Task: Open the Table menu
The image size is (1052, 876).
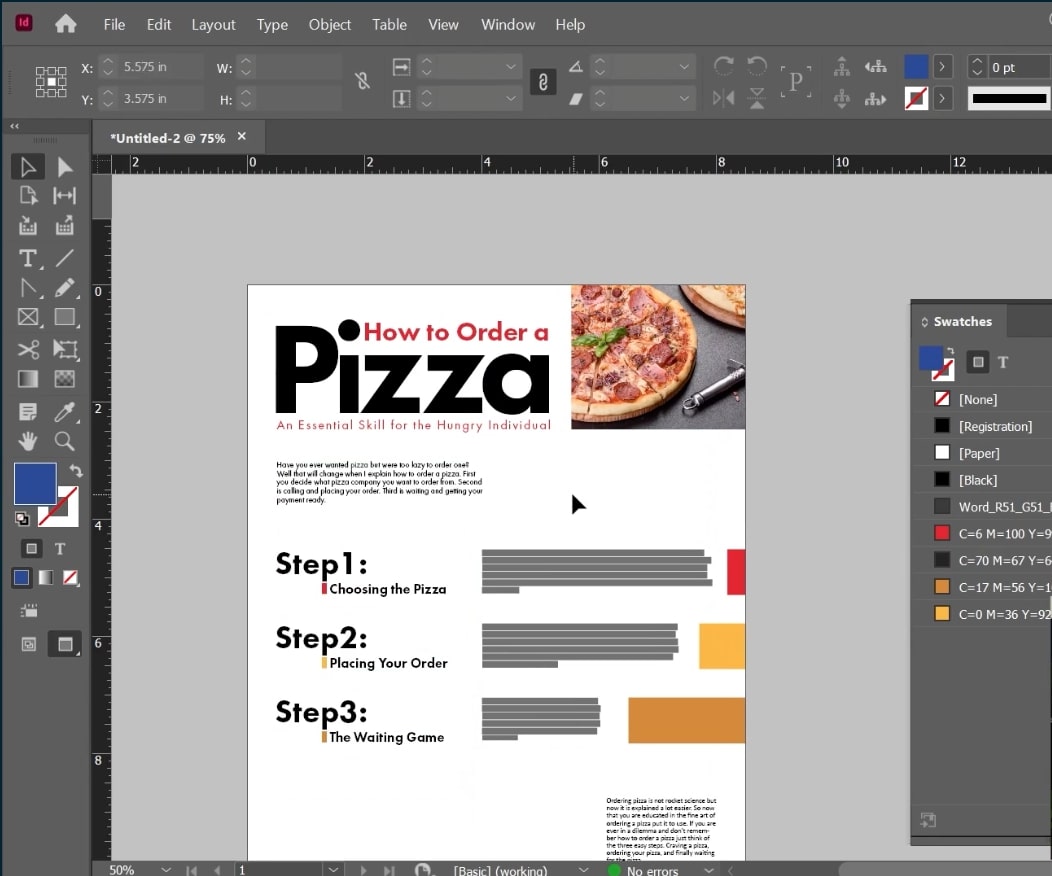Action: pyautogui.click(x=389, y=25)
